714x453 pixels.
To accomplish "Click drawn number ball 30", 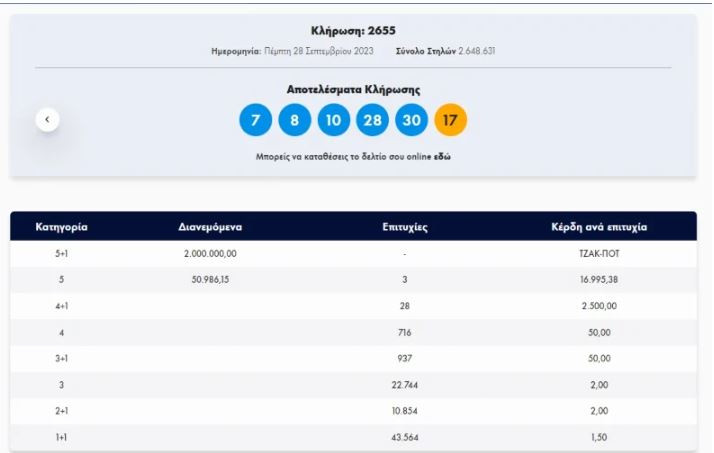I will pyautogui.click(x=412, y=120).
